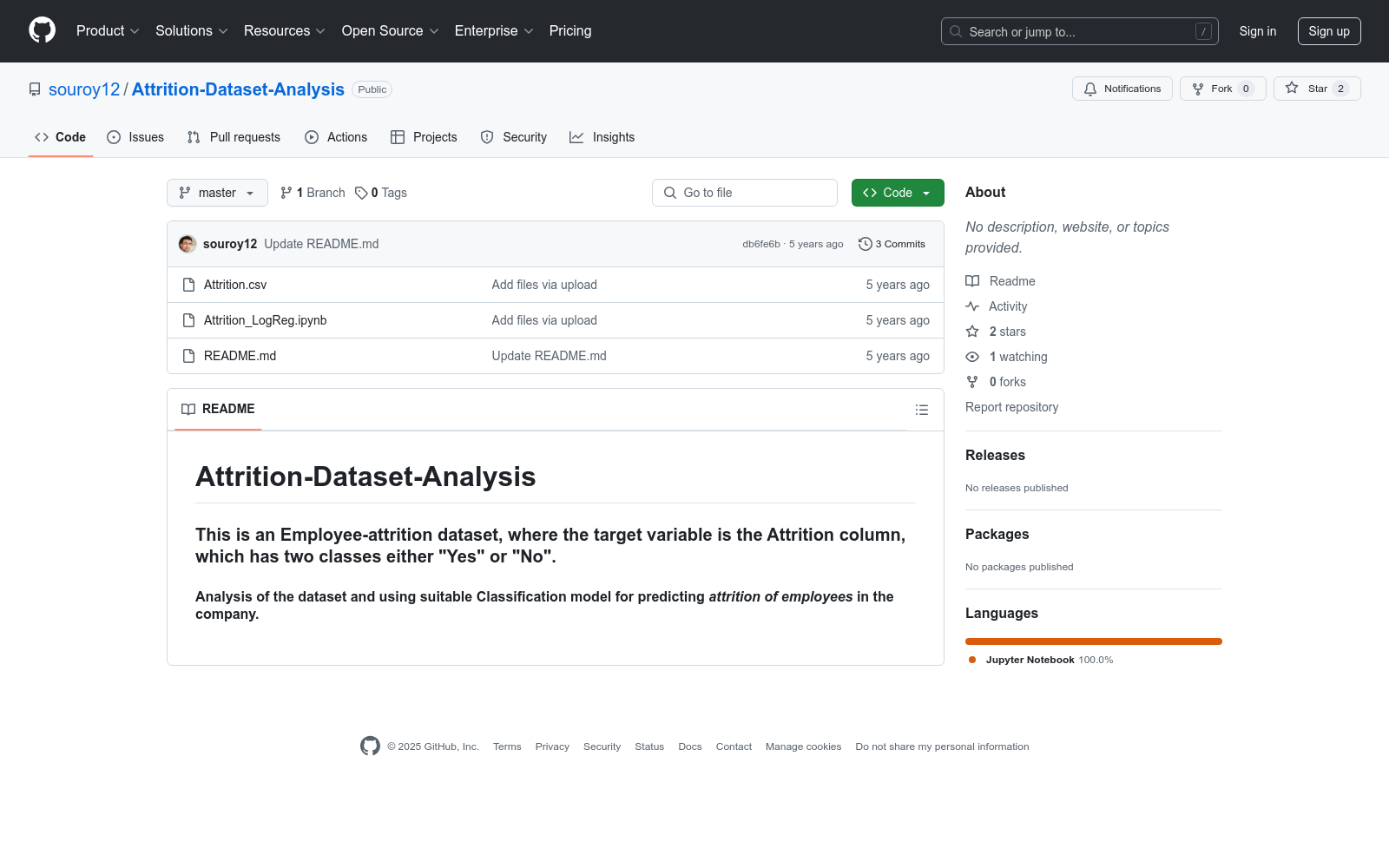
Task: Expand the Resources menu
Action: point(285,30)
